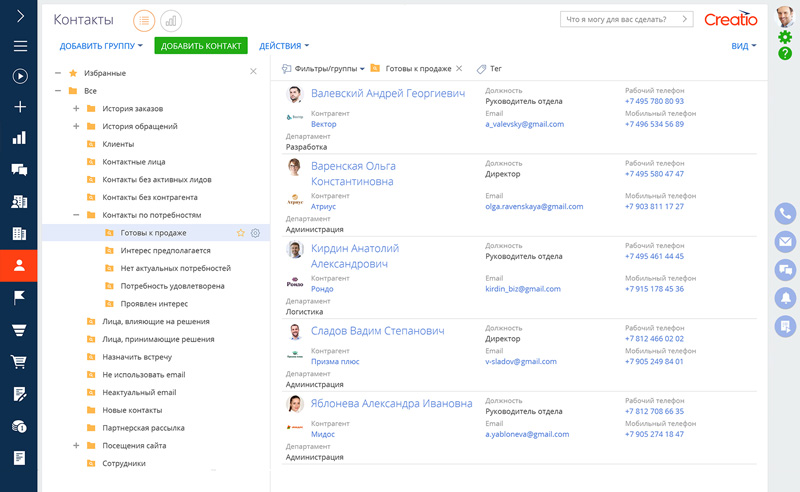Open notifications bell on right panel
The height and width of the screenshot is (492, 800).
coord(785,297)
